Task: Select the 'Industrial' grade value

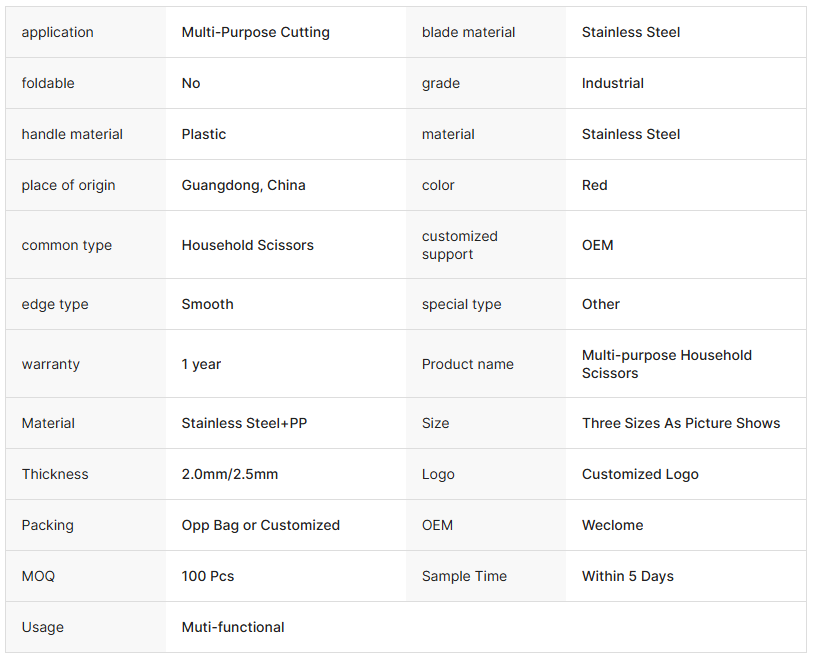Action: coord(612,83)
